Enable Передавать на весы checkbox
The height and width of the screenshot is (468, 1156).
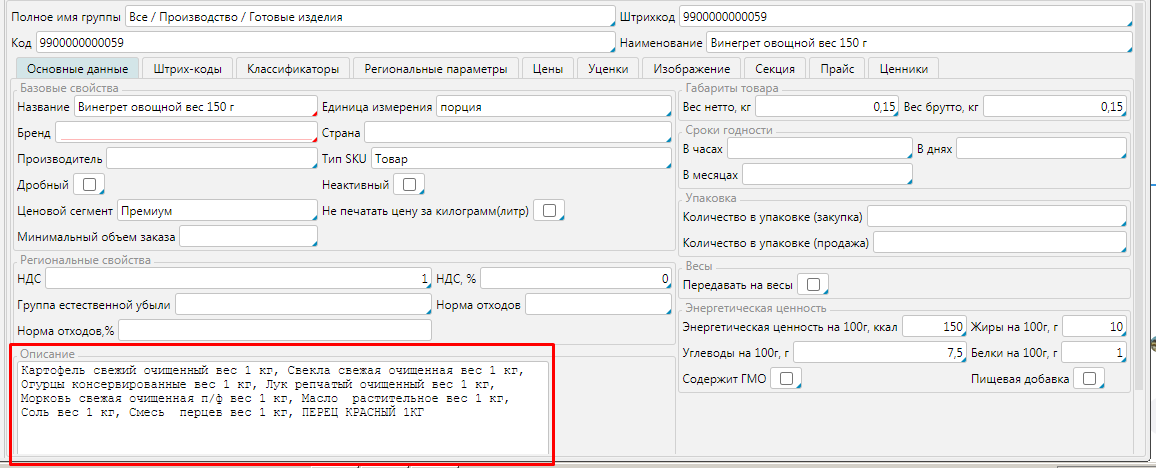click(x=815, y=285)
